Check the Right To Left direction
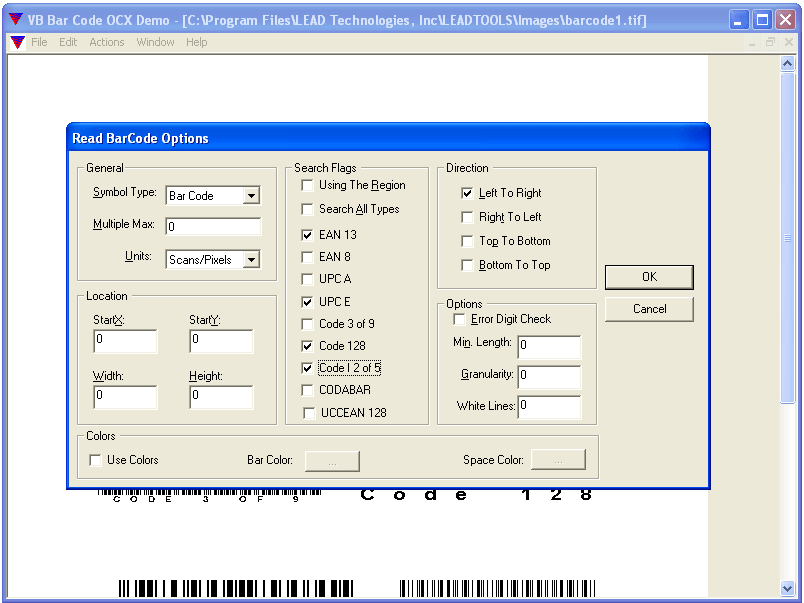The height and width of the screenshot is (603, 804). tap(468, 217)
